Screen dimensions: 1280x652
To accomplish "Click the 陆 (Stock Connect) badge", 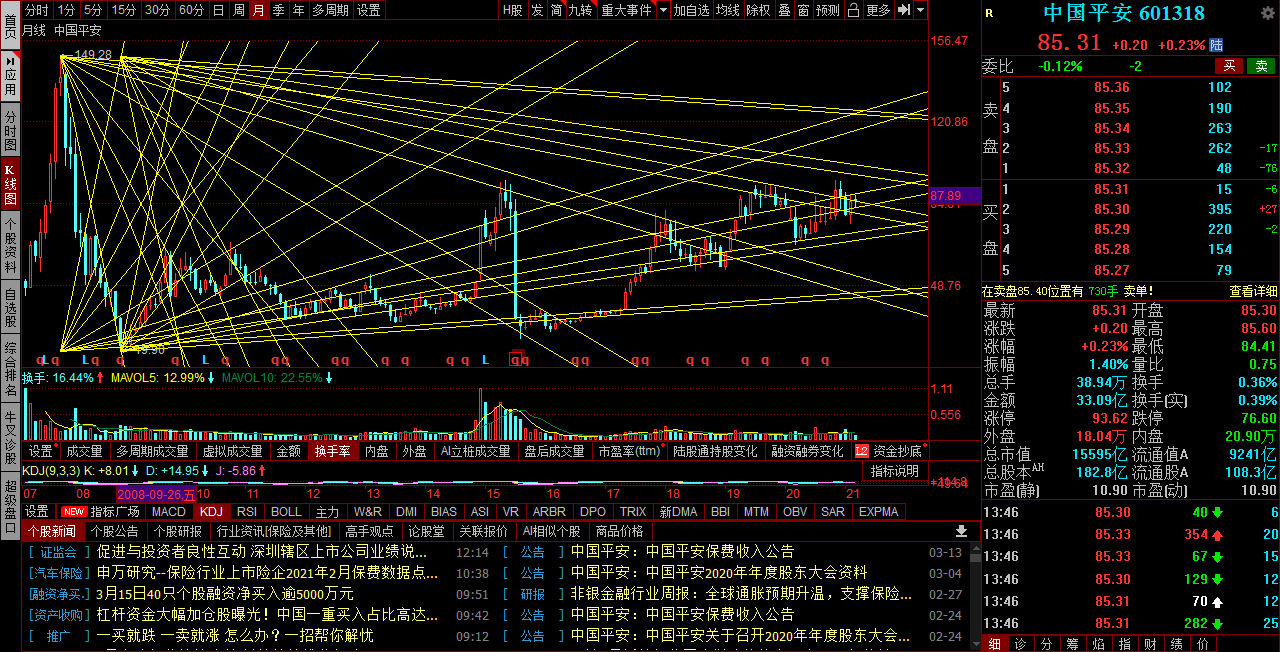I will coord(1216,45).
